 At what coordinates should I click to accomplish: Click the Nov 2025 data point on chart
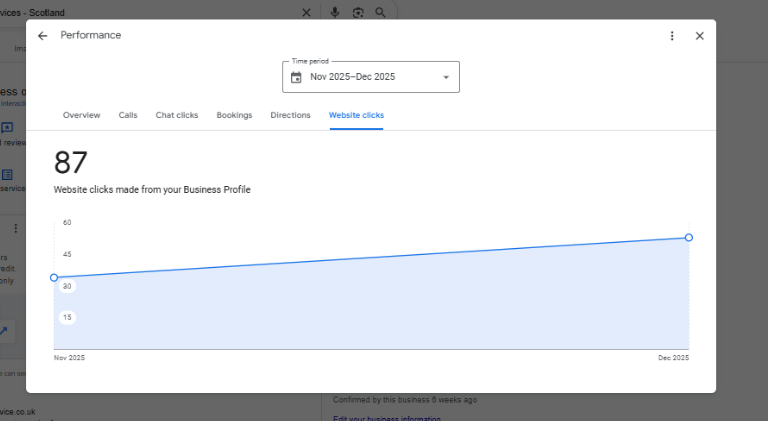point(54,277)
